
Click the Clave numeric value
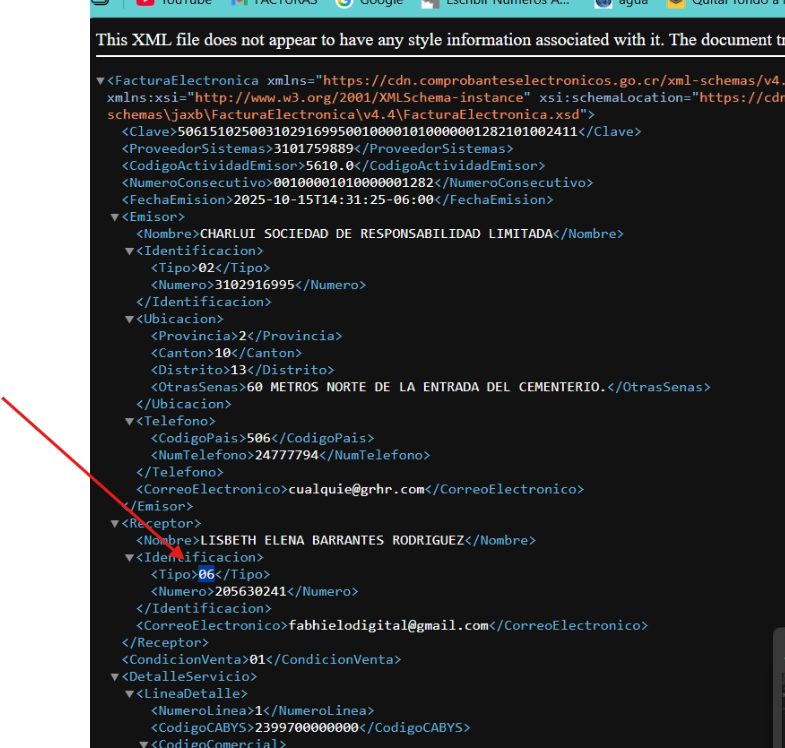click(x=377, y=132)
